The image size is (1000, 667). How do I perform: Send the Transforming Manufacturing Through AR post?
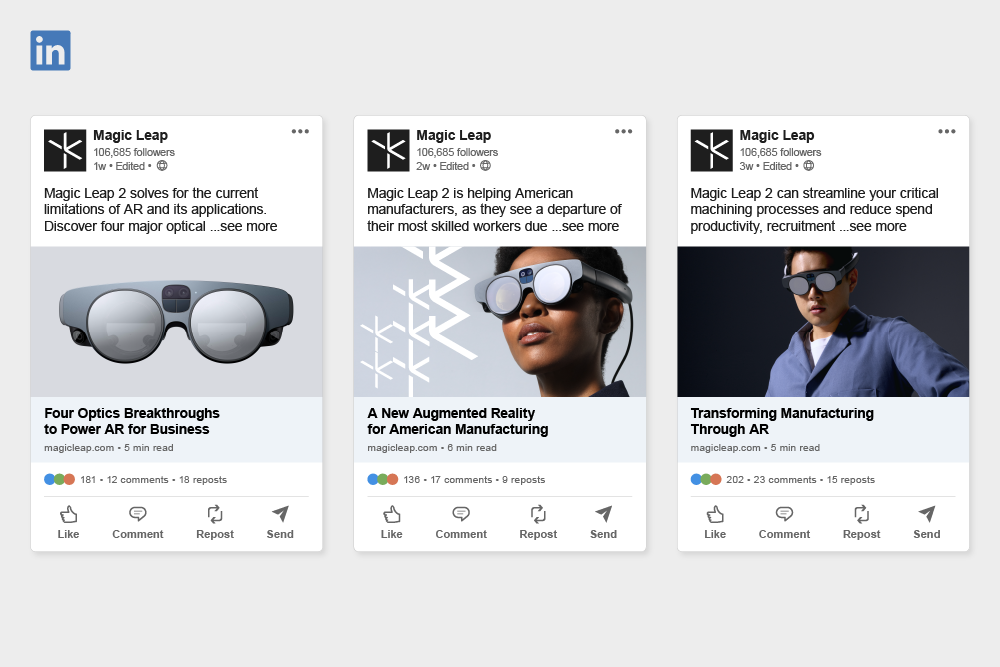click(x=927, y=522)
